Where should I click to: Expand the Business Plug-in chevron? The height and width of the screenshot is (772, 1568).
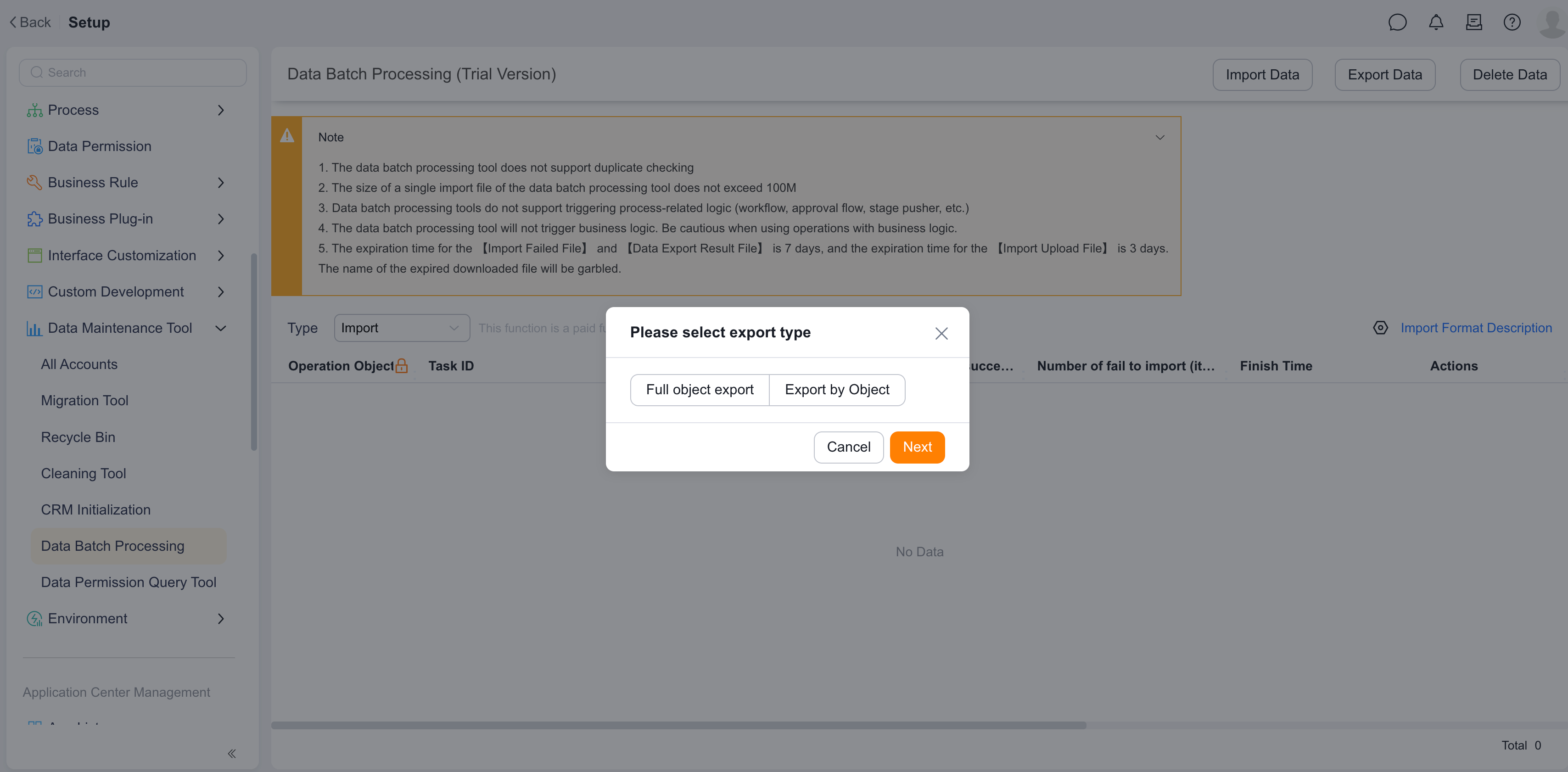pyautogui.click(x=221, y=219)
